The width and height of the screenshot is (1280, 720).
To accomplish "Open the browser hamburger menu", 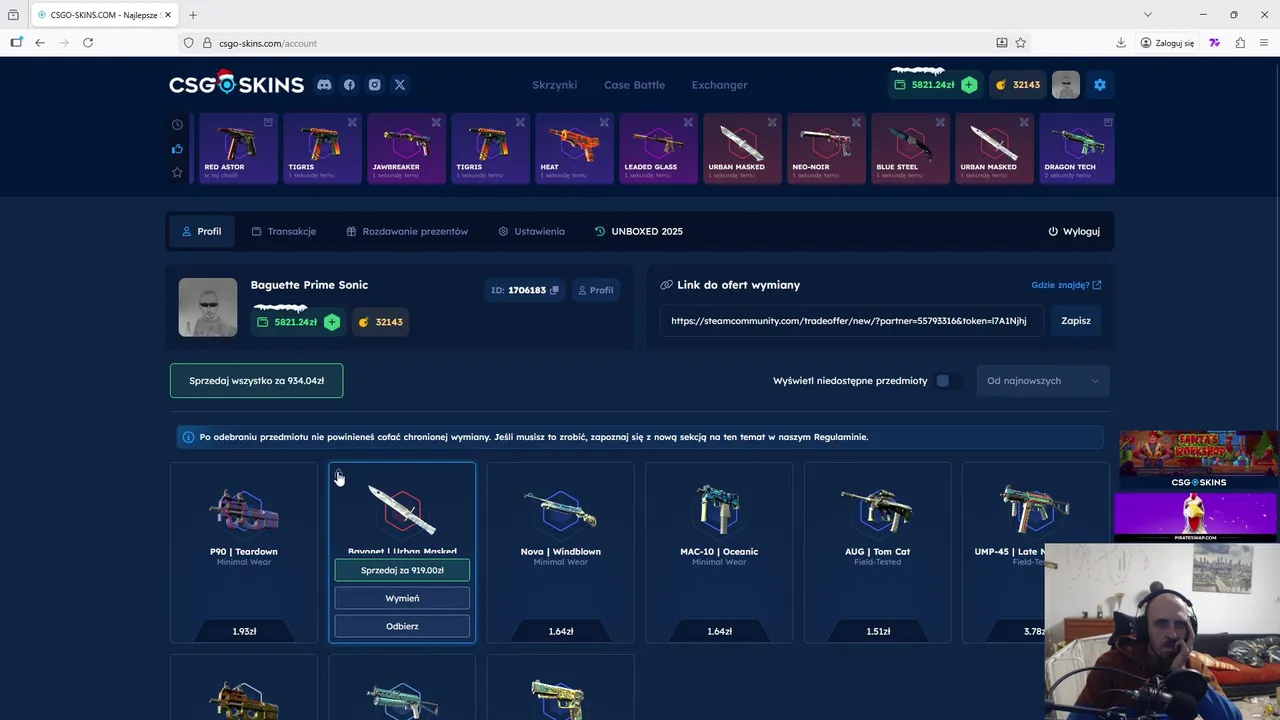I will click(1264, 43).
